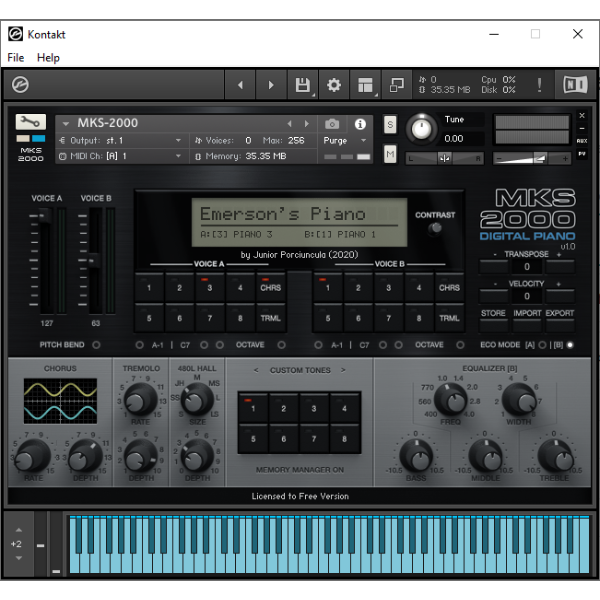Select Voice A tone button 7
600x600 pixels.
(x=210, y=318)
